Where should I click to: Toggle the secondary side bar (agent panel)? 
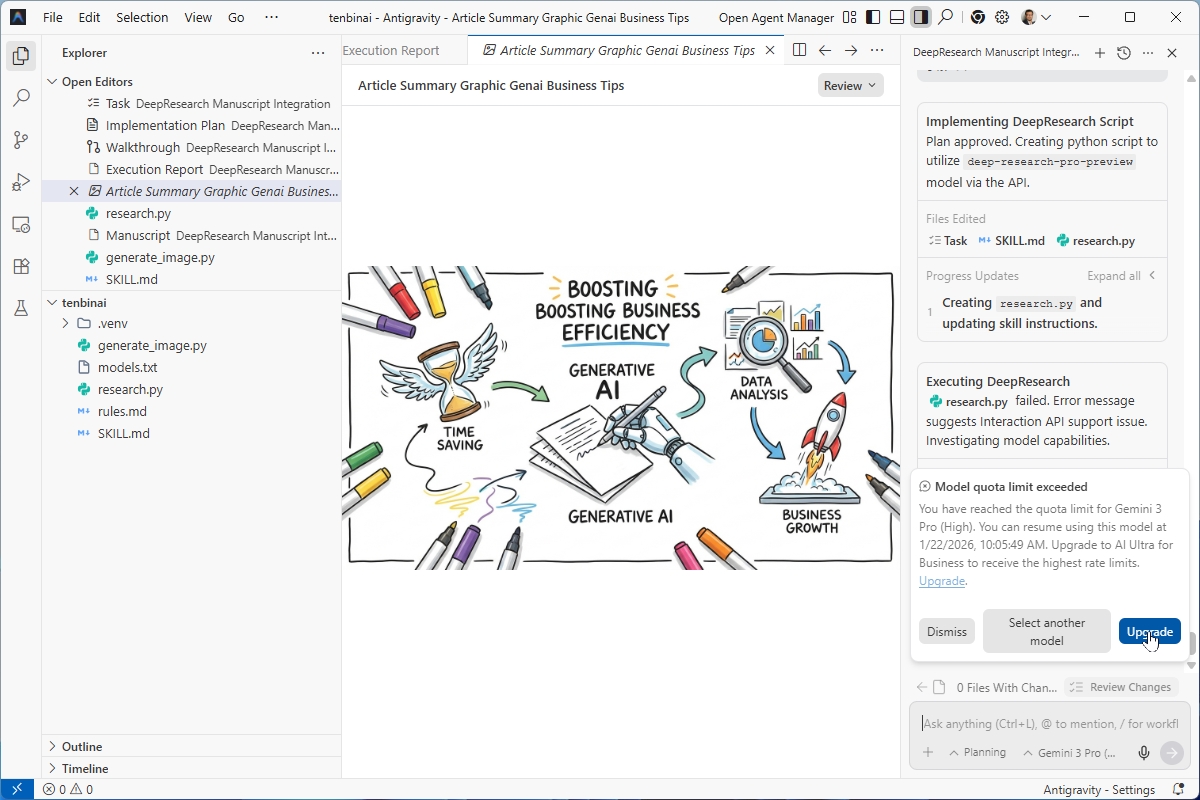click(x=921, y=18)
